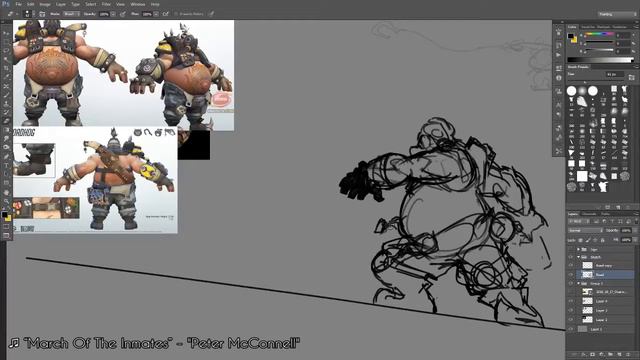Select the Rectangular Marquee tool
The image size is (640, 360).
6,42
